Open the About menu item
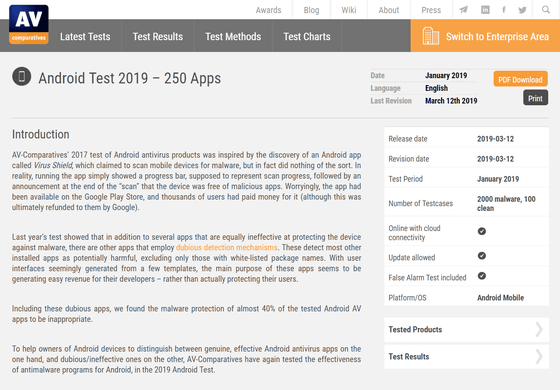This screenshot has width=560, height=390. point(389,10)
